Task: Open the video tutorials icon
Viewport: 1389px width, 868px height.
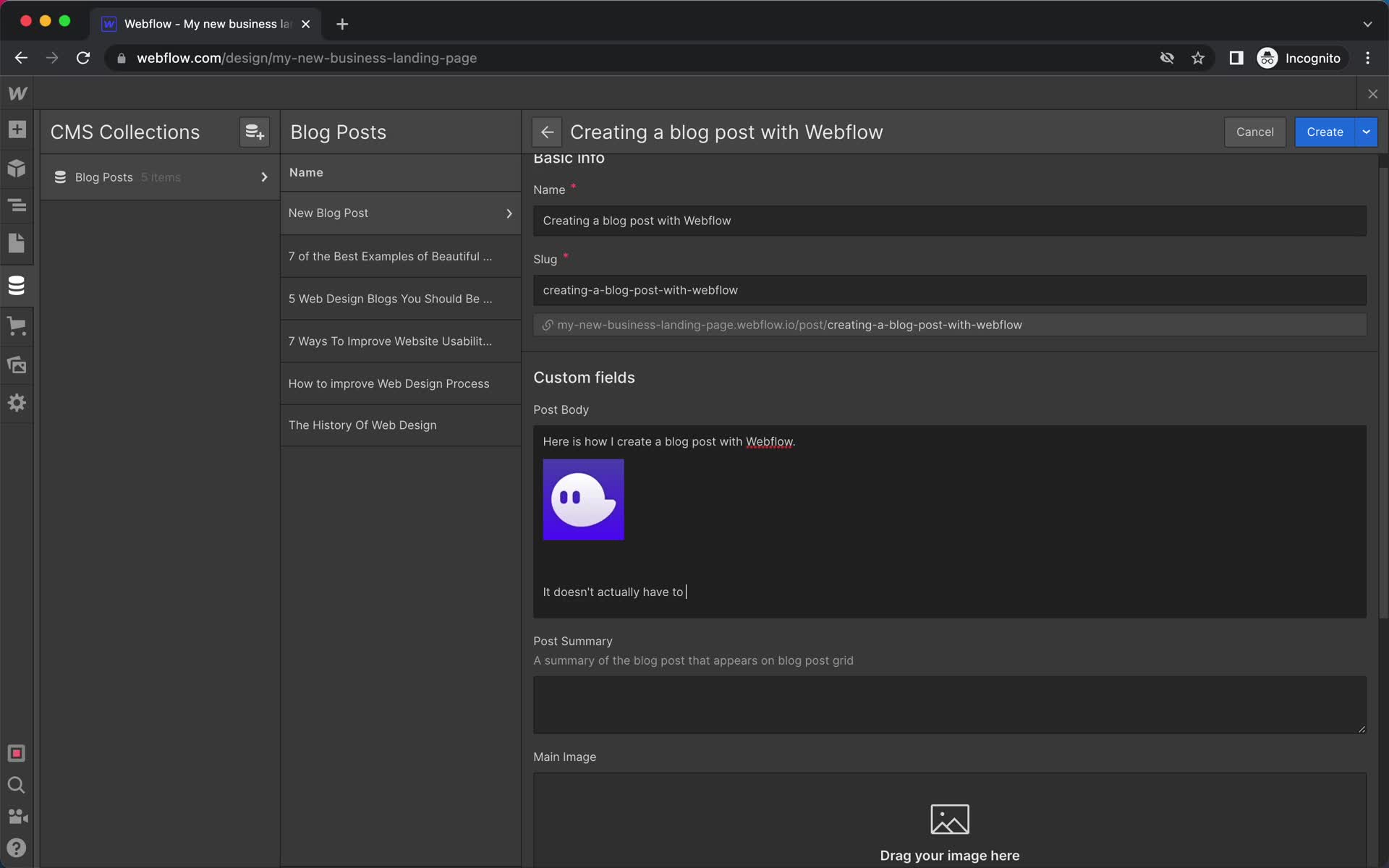Action: 17,817
